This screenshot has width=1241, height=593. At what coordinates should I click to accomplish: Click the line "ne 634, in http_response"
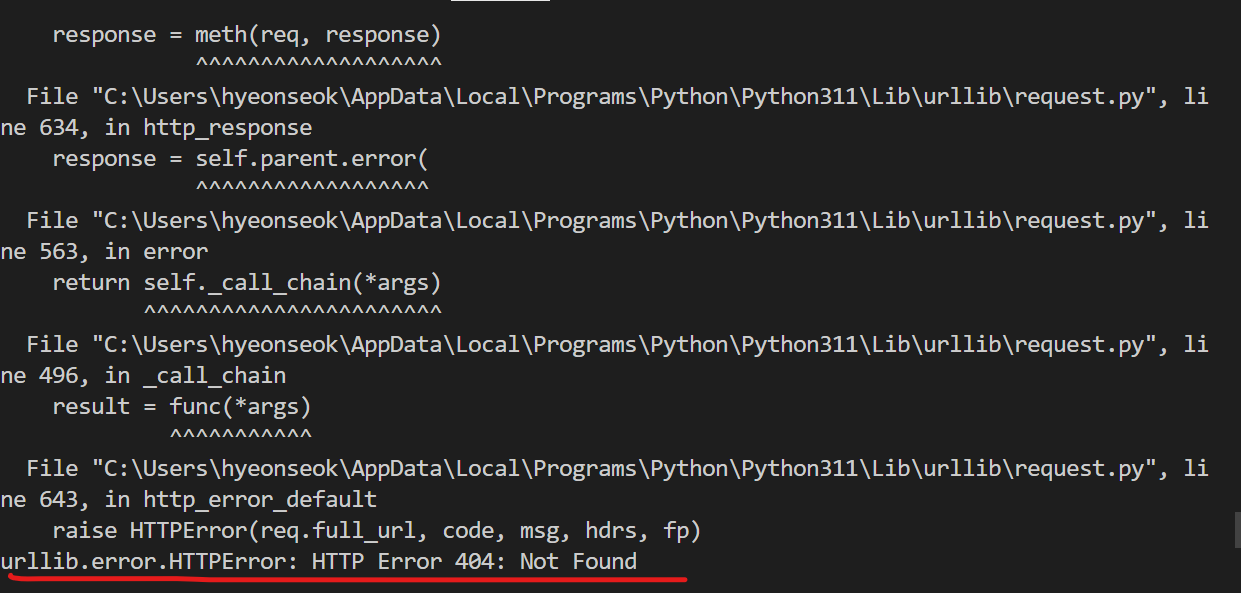(x=157, y=128)
